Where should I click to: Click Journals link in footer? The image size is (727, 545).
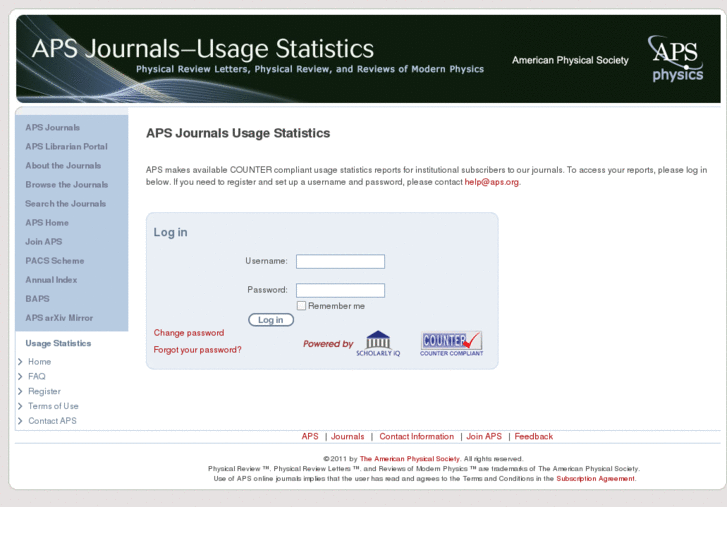[x=348, y=436]
